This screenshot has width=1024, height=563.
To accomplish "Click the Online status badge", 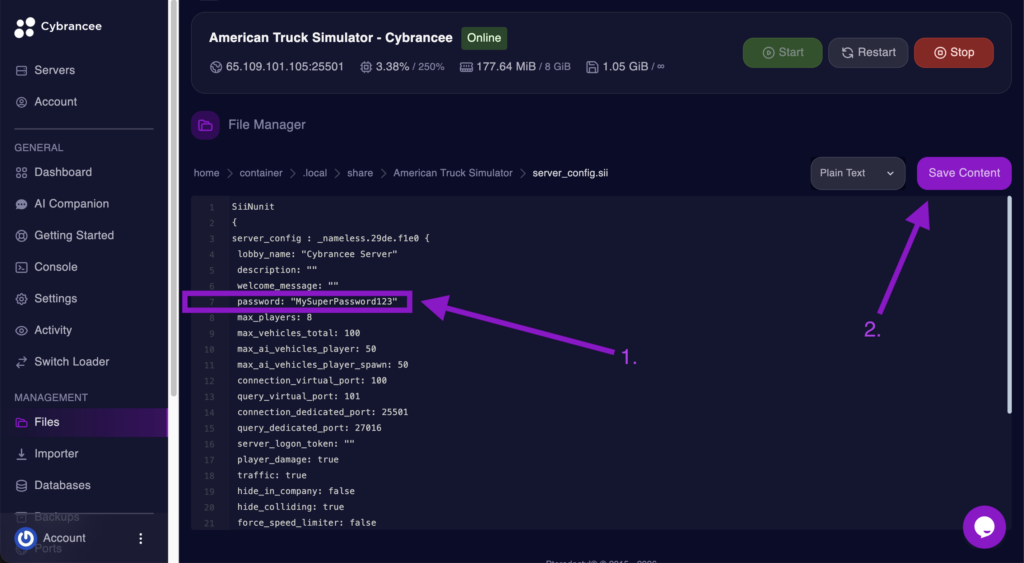I will click(x=484, y=38).
